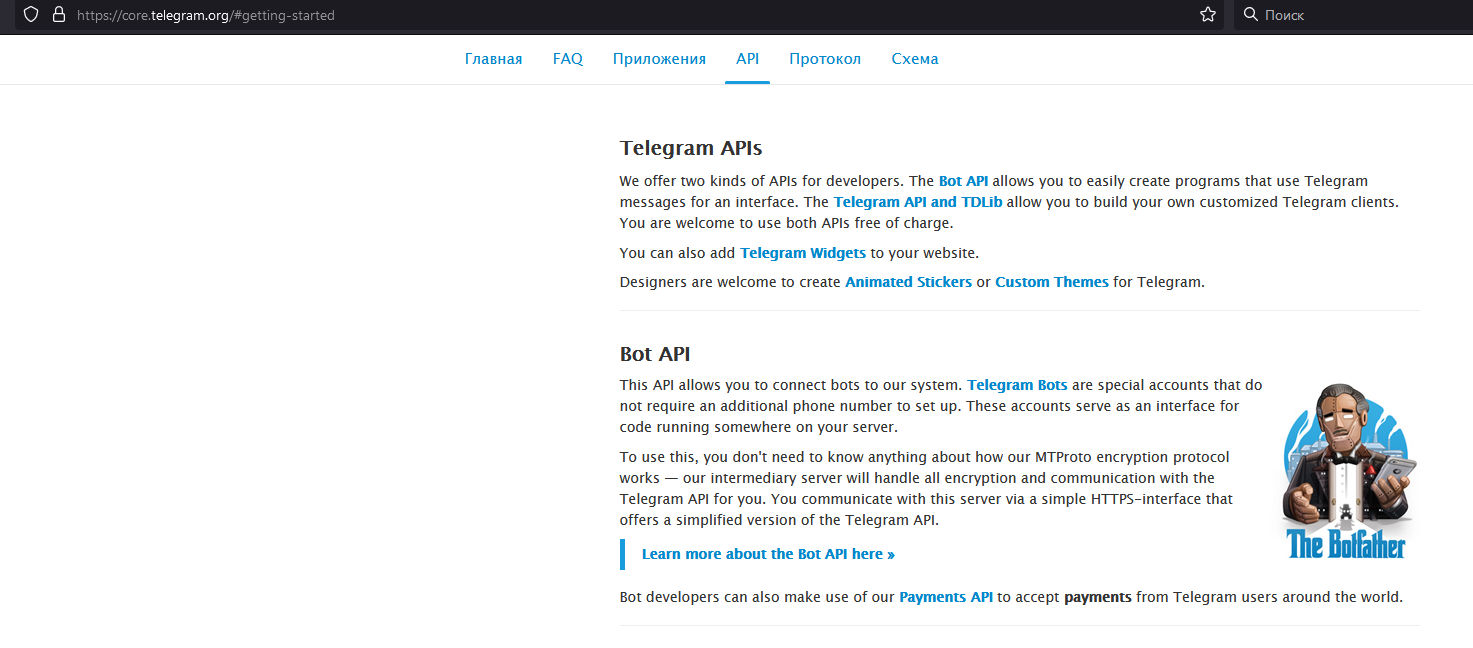Click the padlock site security icon
Viewport: 1473px width, 648px height.
(x=58, y=15)
